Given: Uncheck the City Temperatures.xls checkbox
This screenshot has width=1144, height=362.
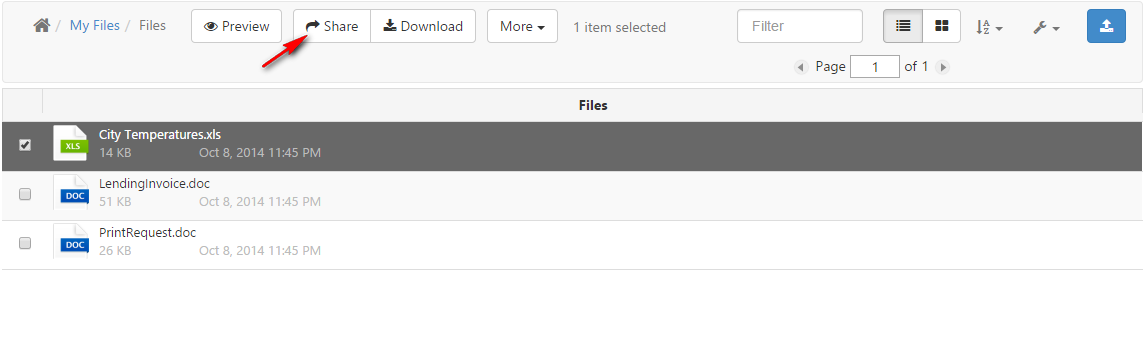Looking at the screenshot, I should pyautogui.click(x=25, y=145).
